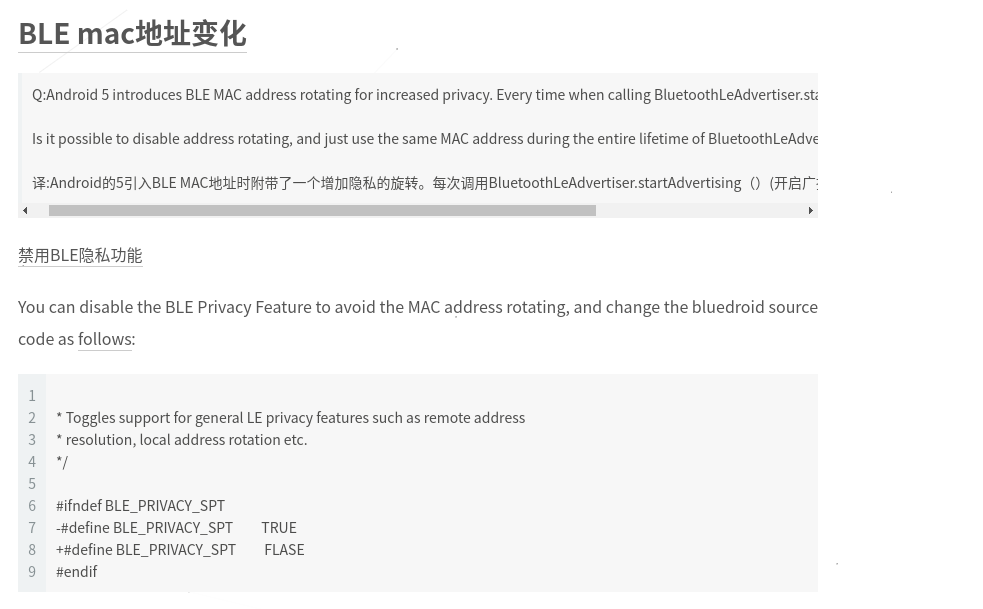Click line number 9 in code gutter

32,571
